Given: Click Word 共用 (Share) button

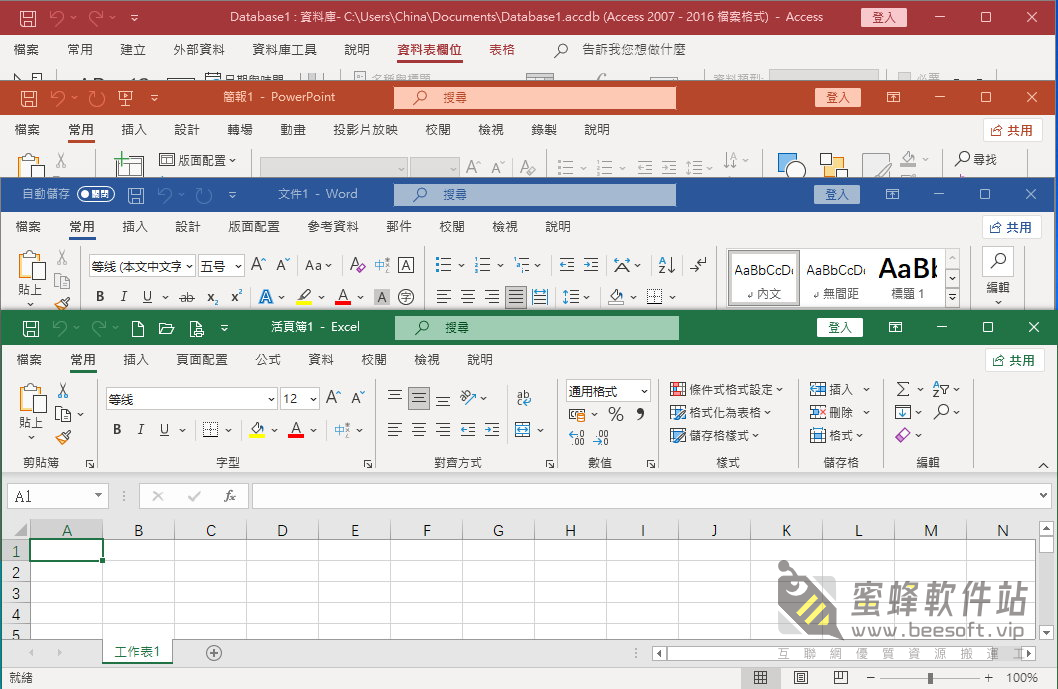Looking at the screenshot, I should tap(1011, 227).
